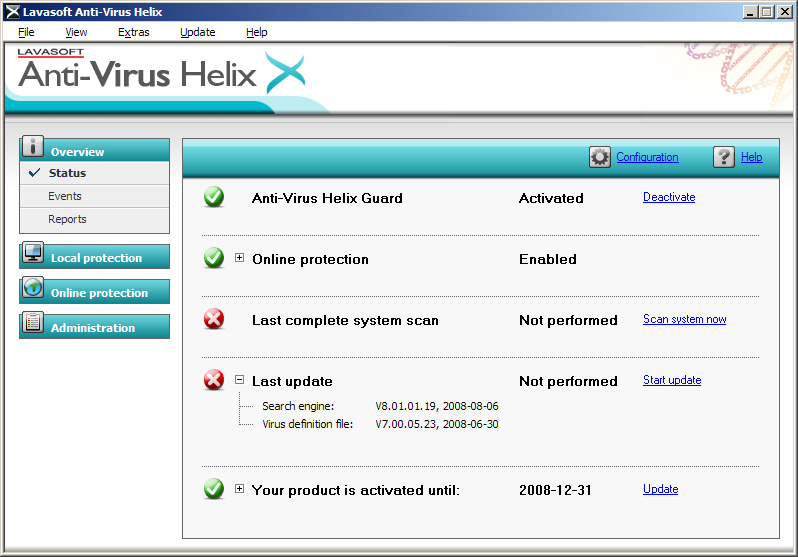This screenshot has width=798, height=557.
Task: Click 'Not performed' beside system scan
Action: pyautogui.click(x=568, y=320)
